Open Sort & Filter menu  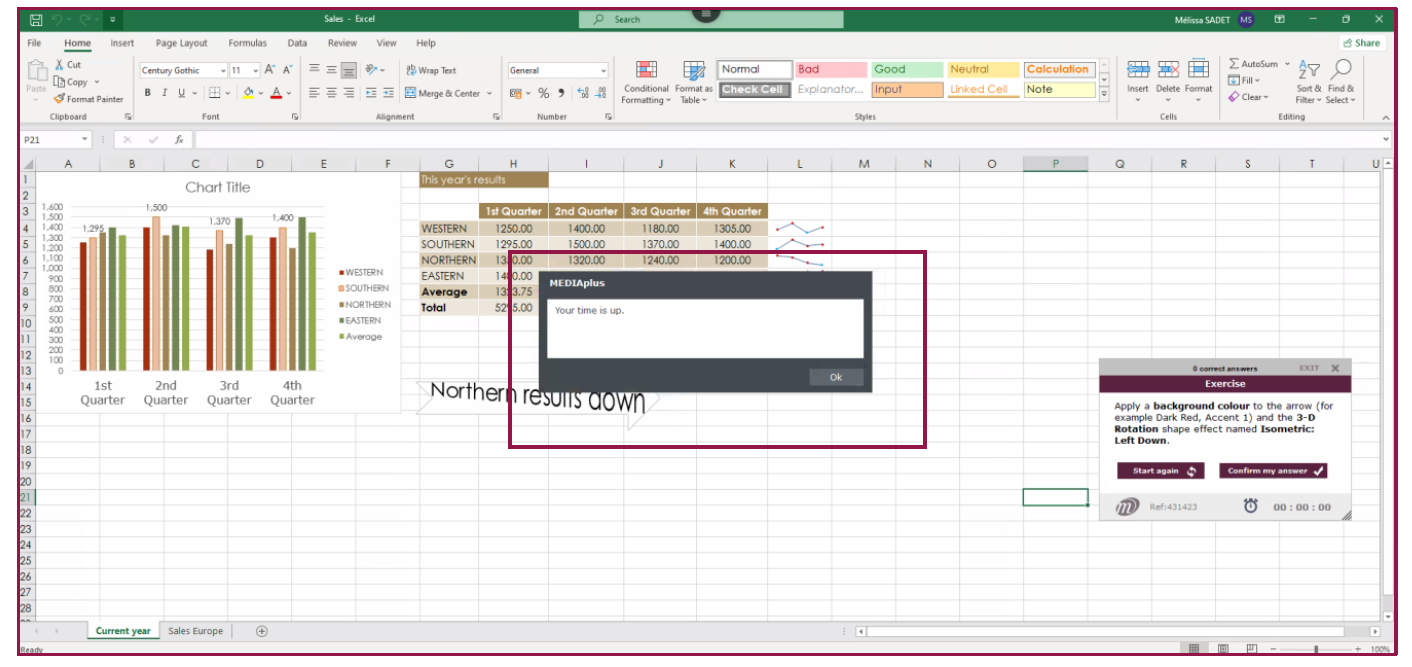1308,82
